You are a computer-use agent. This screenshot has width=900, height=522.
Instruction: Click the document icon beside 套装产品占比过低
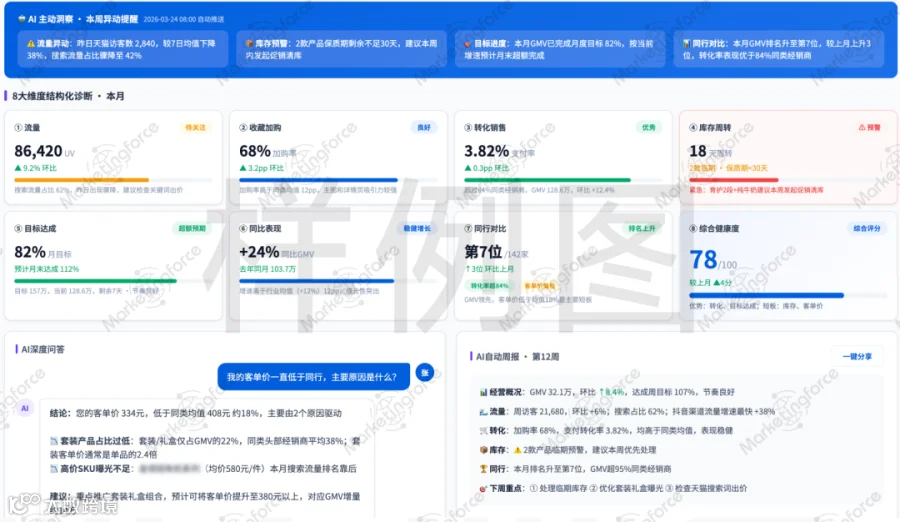54,441
